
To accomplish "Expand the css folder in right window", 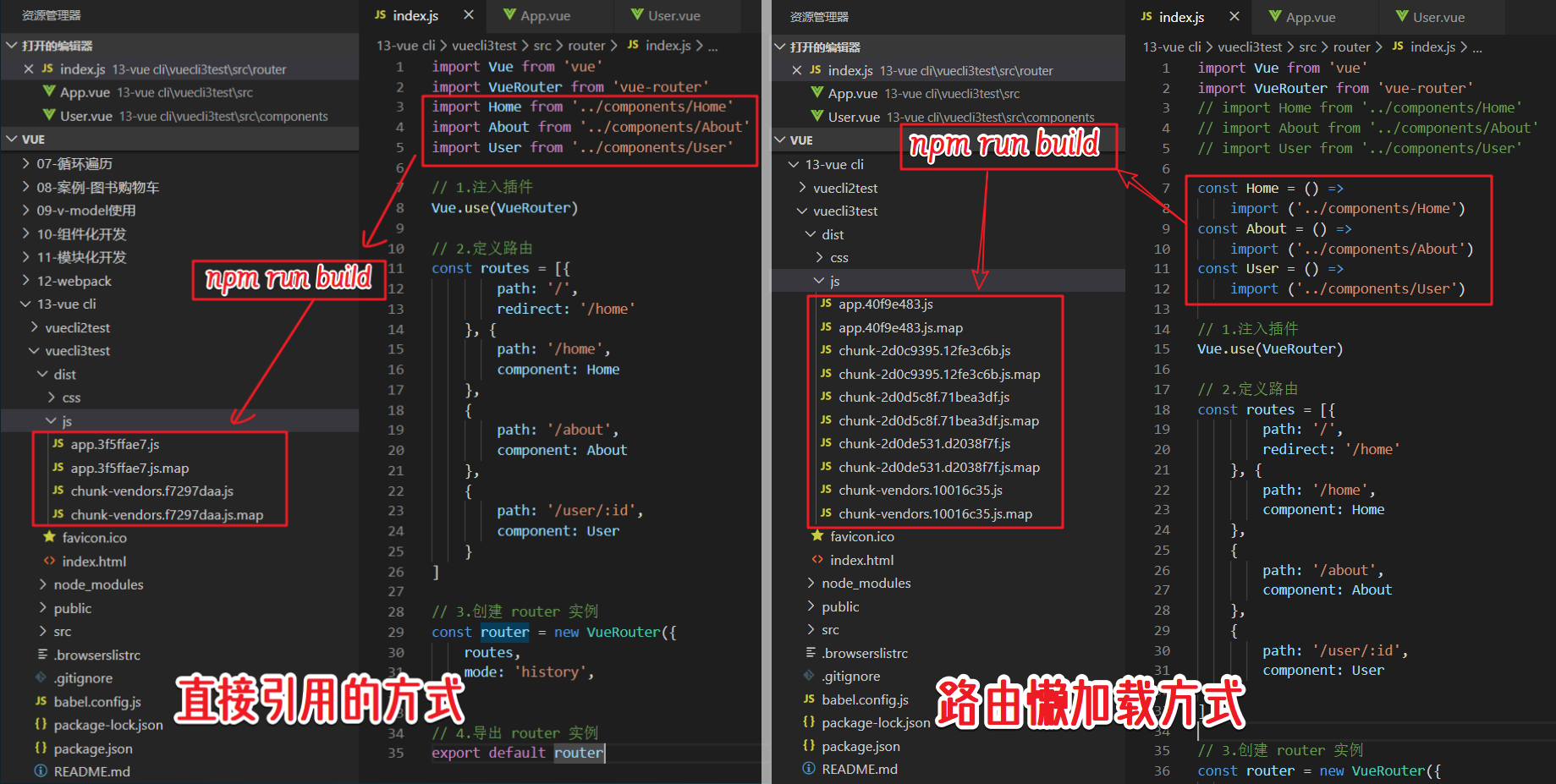I will pyautogui.click(x=820, y=257).
